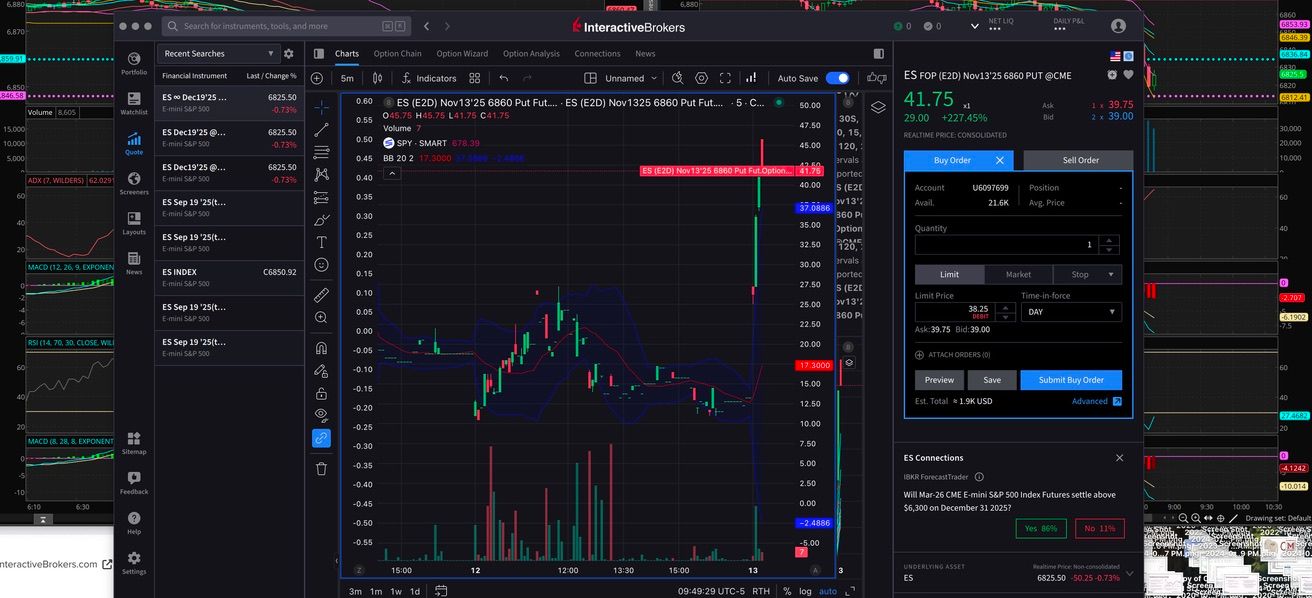1312x598 pixels.
Task: Open Screeners in the left sidebar
Action: pos(134,183)
